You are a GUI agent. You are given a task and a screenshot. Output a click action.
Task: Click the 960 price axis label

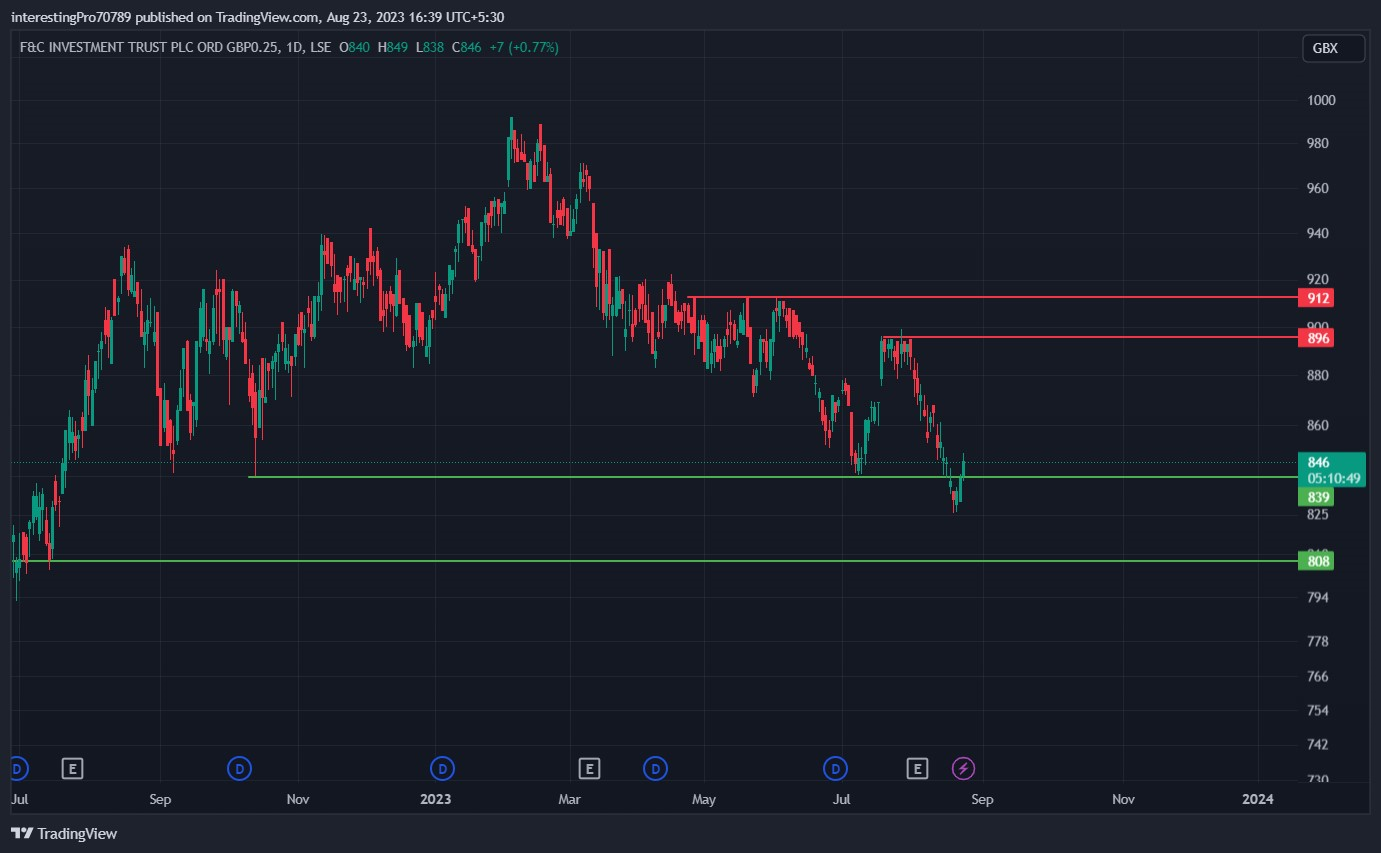1318,188
